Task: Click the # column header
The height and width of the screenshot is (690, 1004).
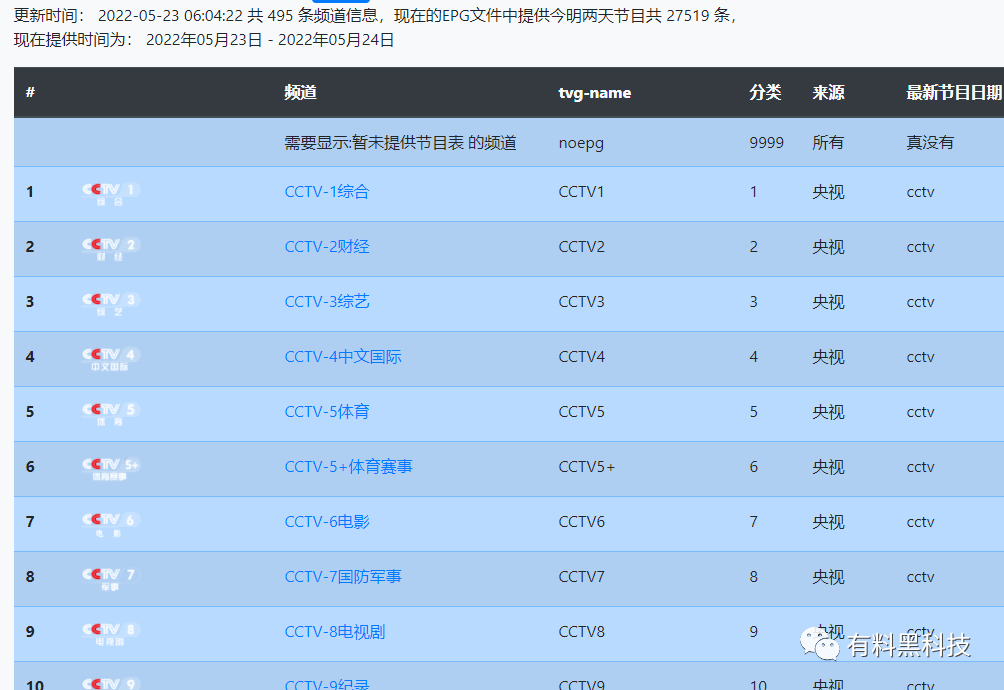Action: (x=30, y=93)
